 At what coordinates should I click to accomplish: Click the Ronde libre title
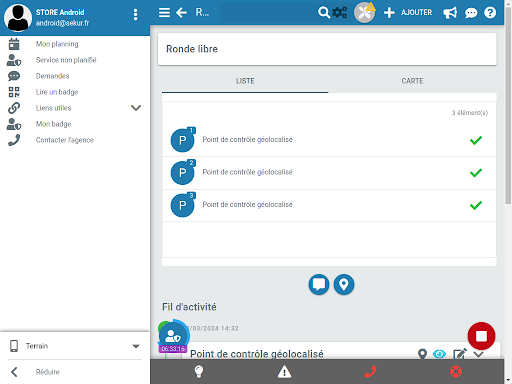point(192,49)
